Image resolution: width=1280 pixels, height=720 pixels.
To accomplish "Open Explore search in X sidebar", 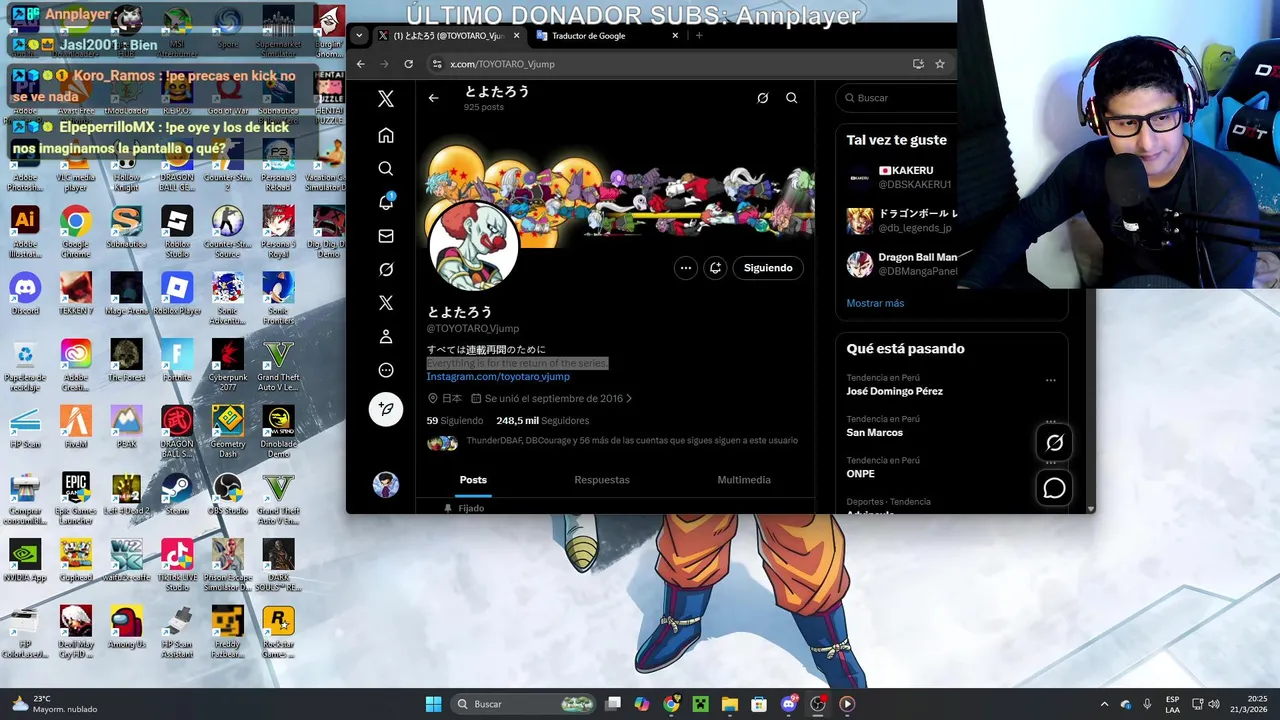I will click(386, 168).
